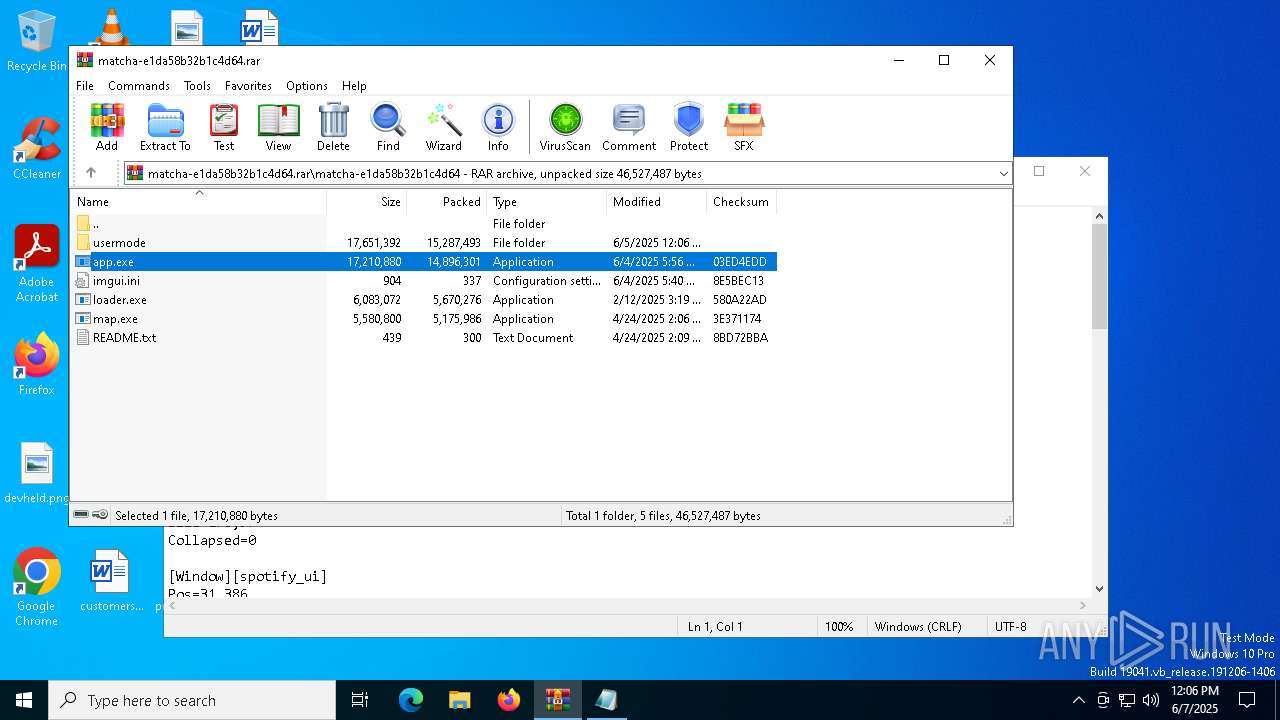Open the Favorites menu
The width and height of the screenshot is (1280, 720).
tap(248, 86)
